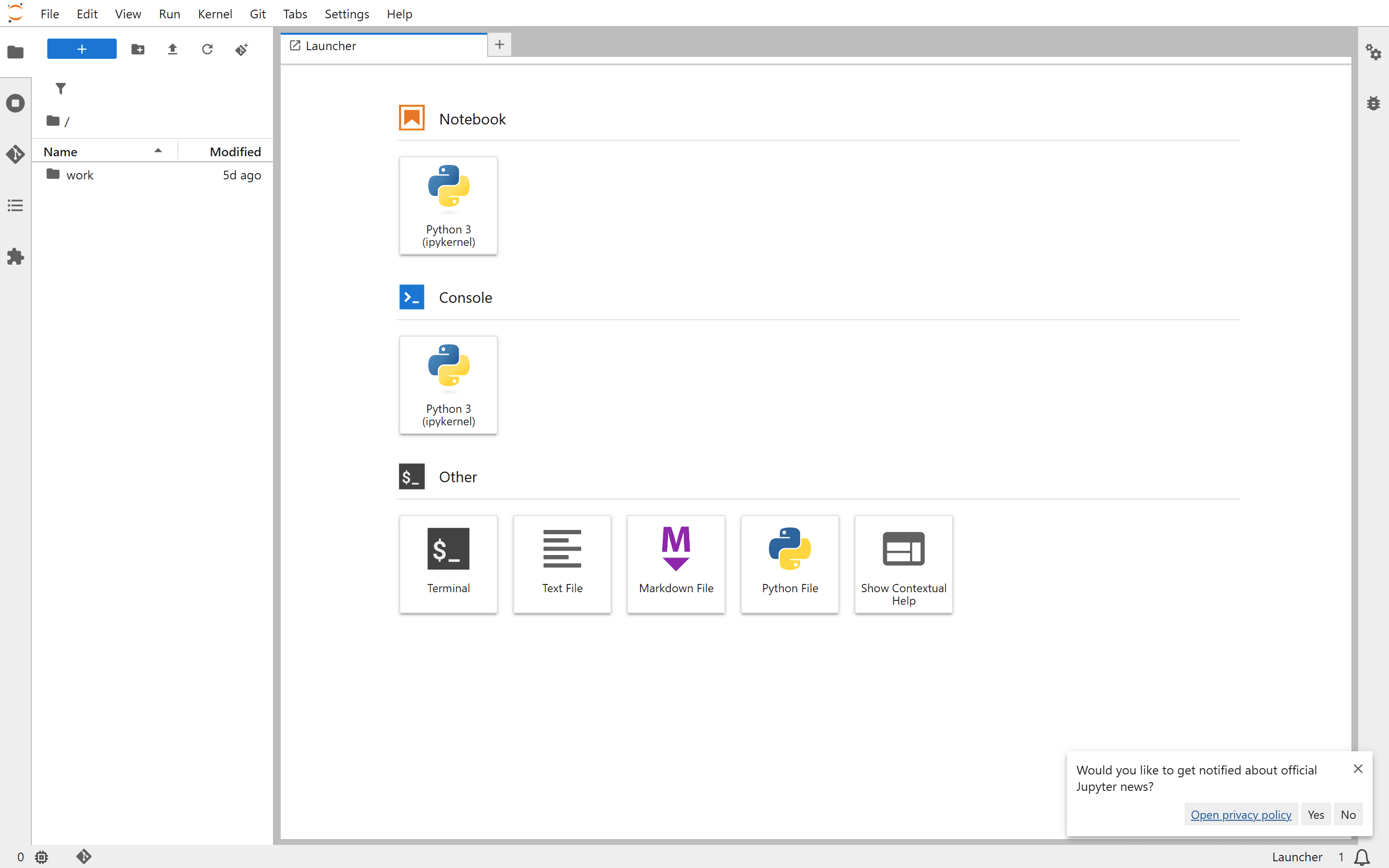Viewport: 1389px width, 868px height.
Task: Open the Git sidebar panel
Action: click(x=15, y=154)
